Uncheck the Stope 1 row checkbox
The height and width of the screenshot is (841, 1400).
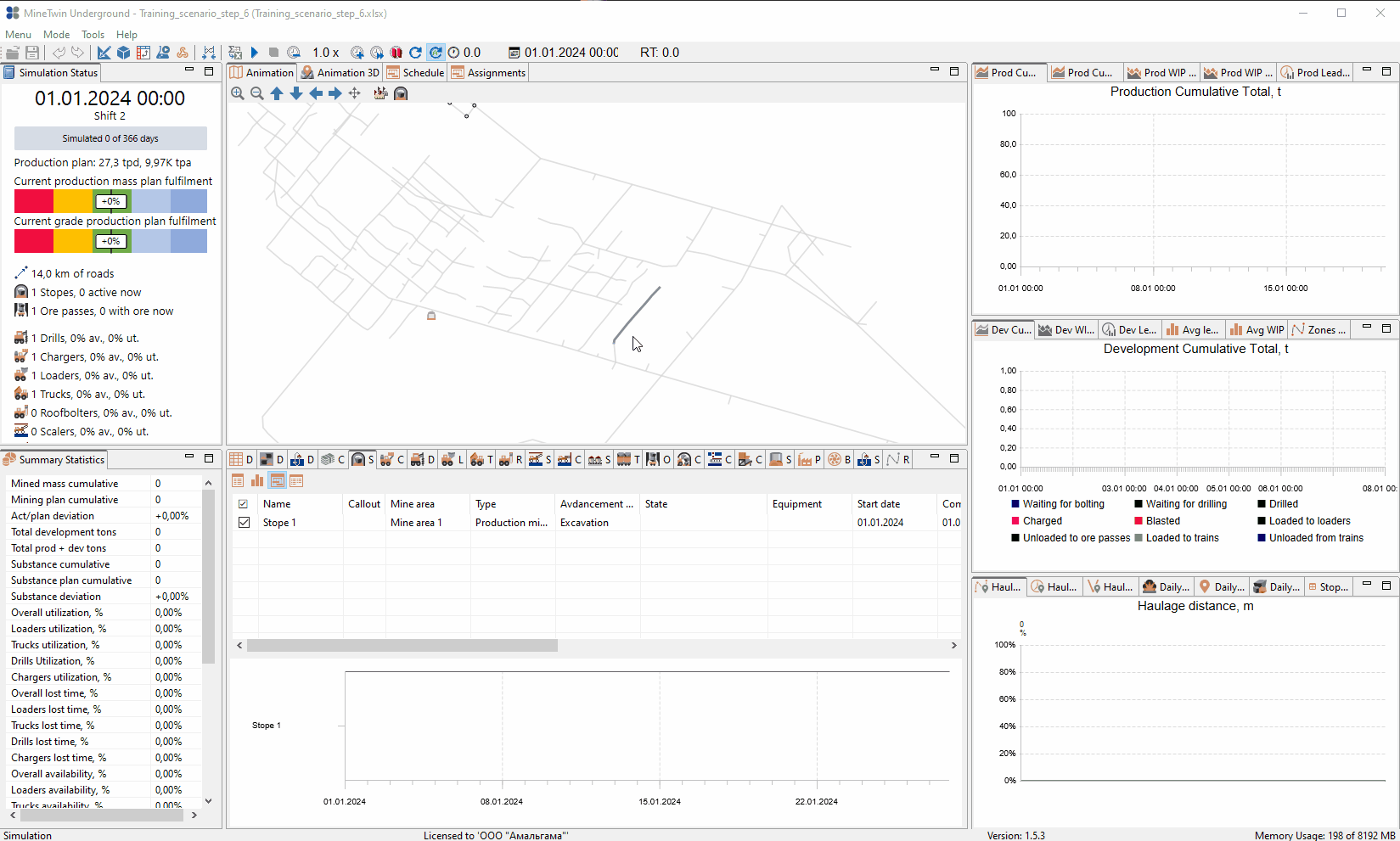(x=244, y=523)
